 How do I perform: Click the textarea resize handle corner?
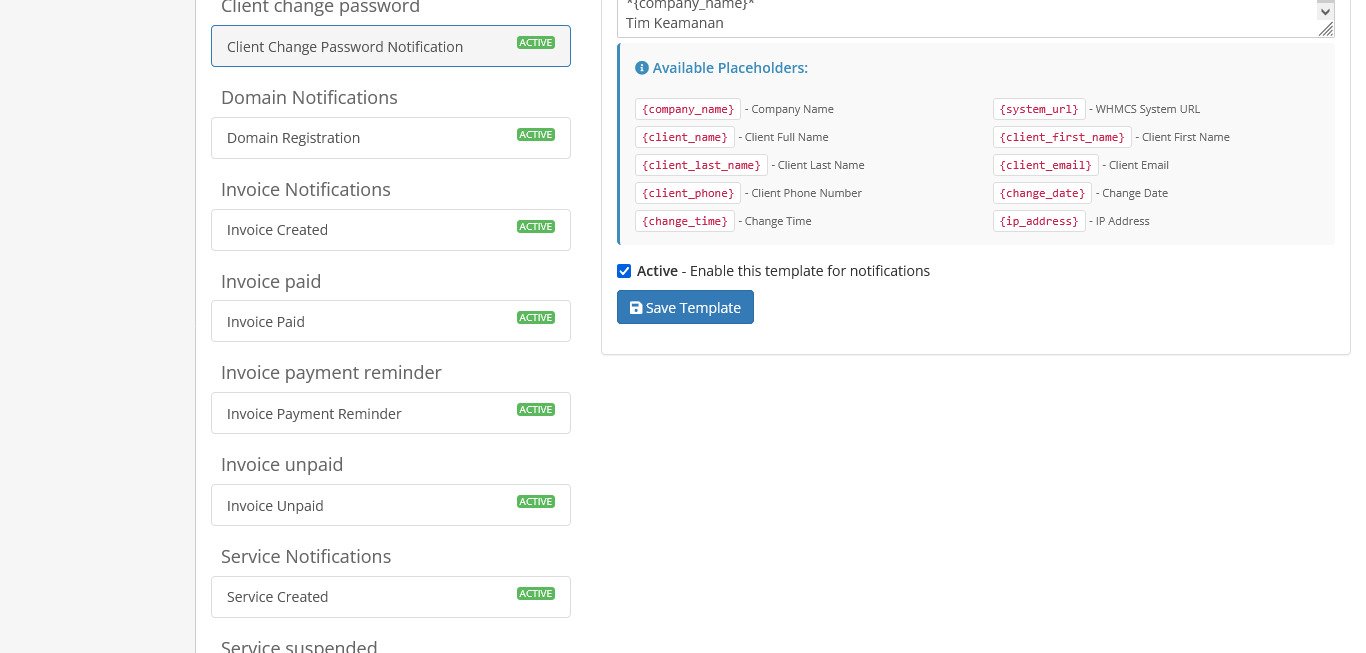[1326, 30]
